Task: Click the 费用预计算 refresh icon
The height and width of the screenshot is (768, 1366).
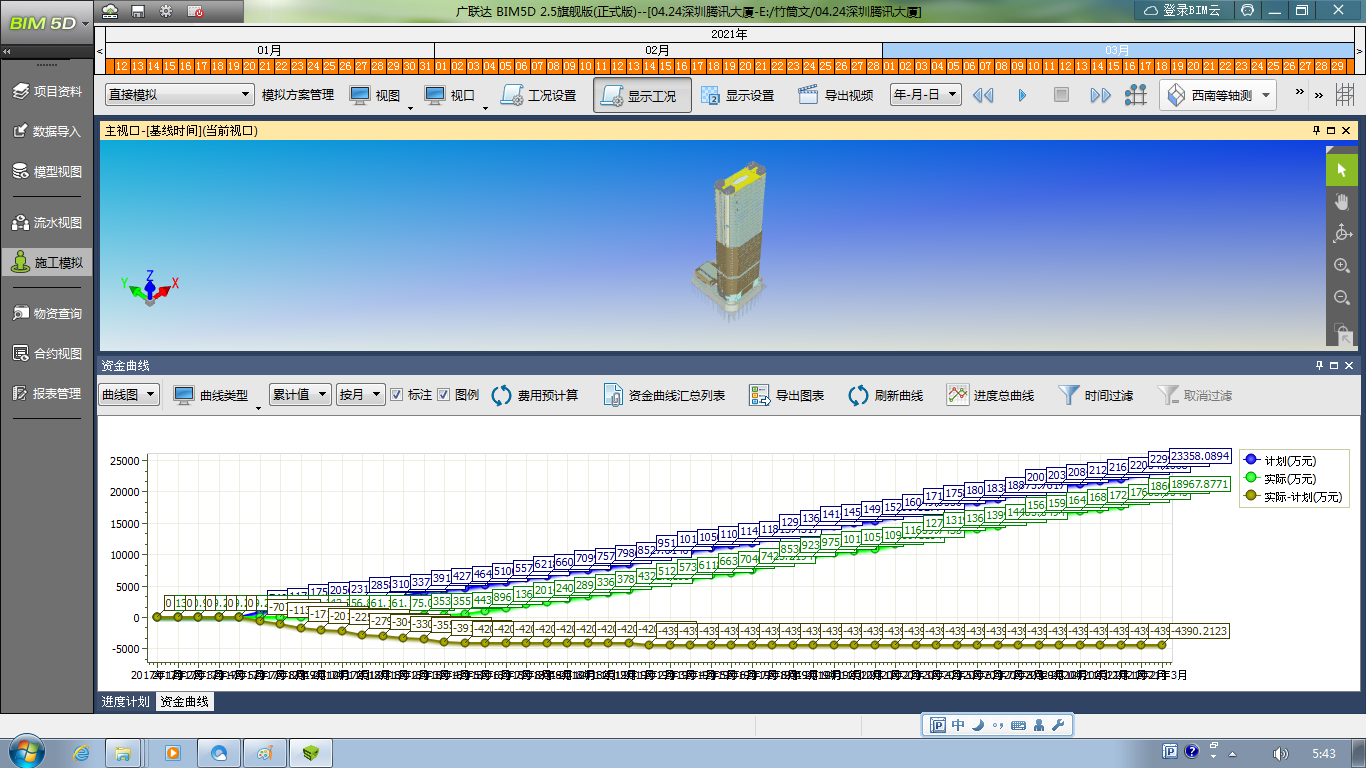Action: 502,395
